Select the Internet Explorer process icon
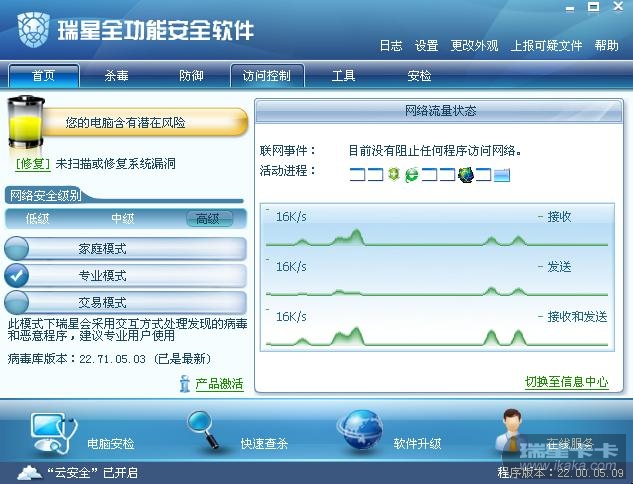The width and height of the screenshot is (633, 484). (411, 174)
